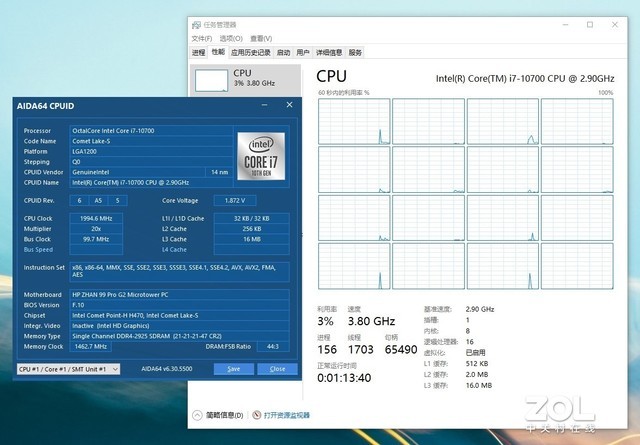Minimize the Task Manager window

point(565,24)
